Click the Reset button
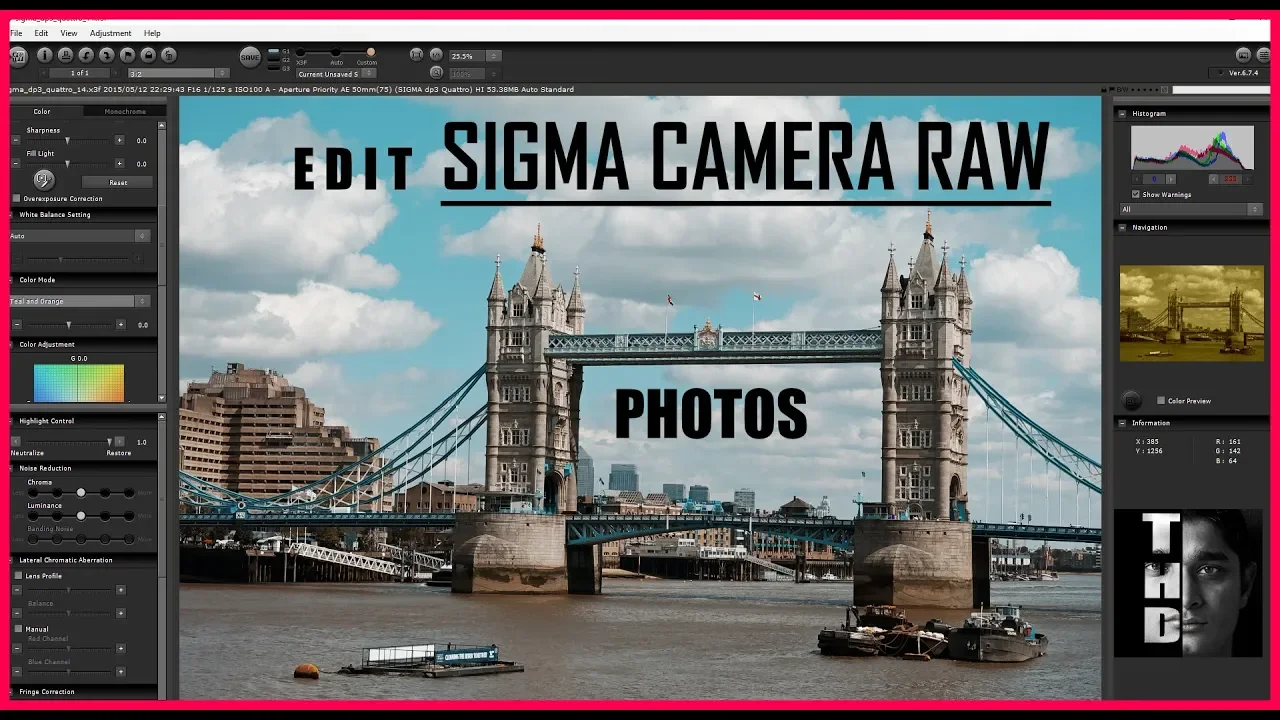1280x720 pixels. [118, 183]
